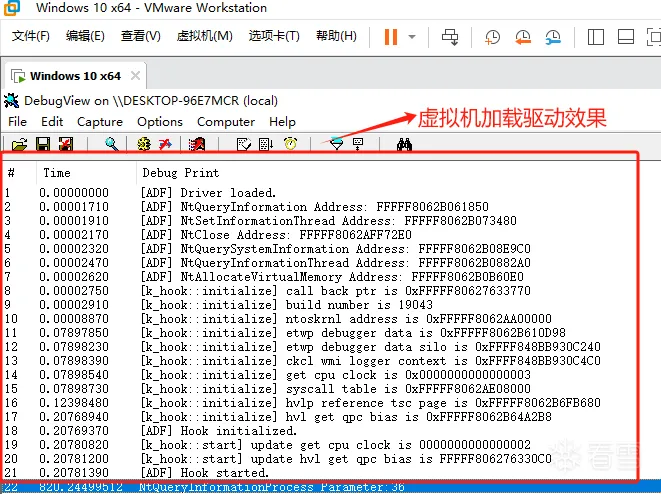Viewport: 661px width, 494px height.
Task: Select the NtSetInformationThread Address log row
Action: (320, 220)
